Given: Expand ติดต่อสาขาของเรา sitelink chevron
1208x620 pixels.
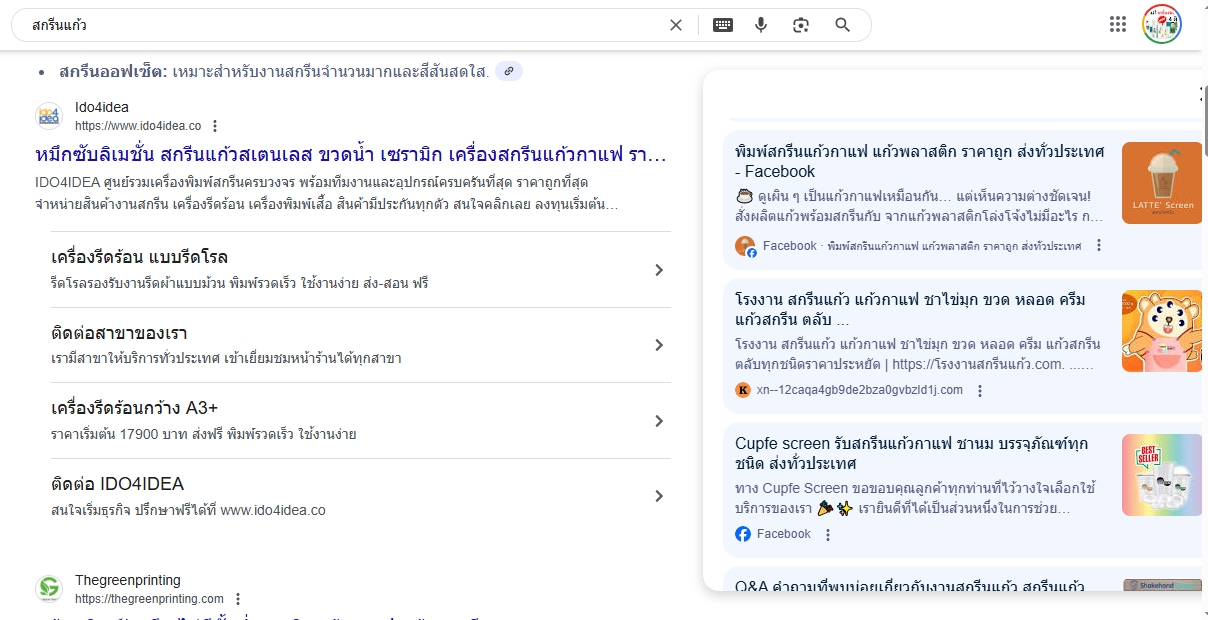Looking at the screenshot, I should click(x=659, y=345).
